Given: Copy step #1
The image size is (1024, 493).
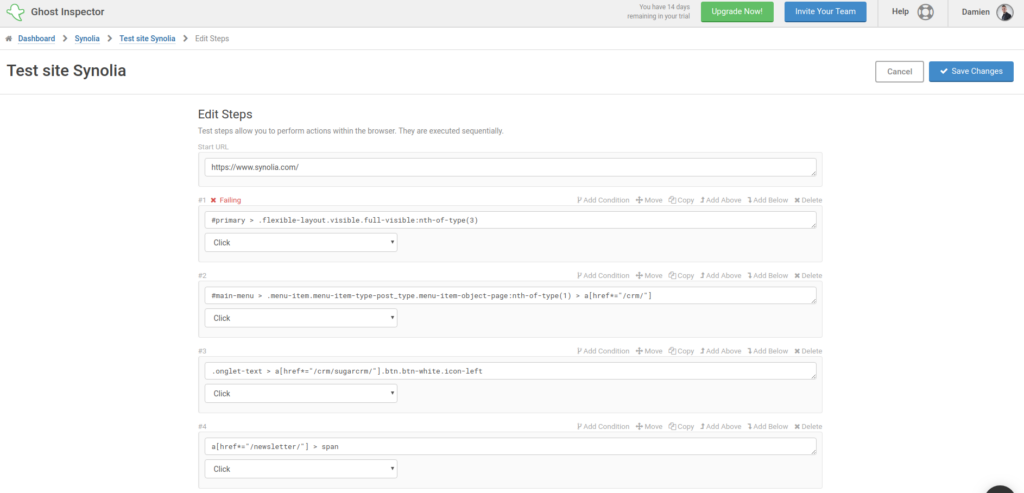Looking at the screenshot, I should click(x=681, y=200).
